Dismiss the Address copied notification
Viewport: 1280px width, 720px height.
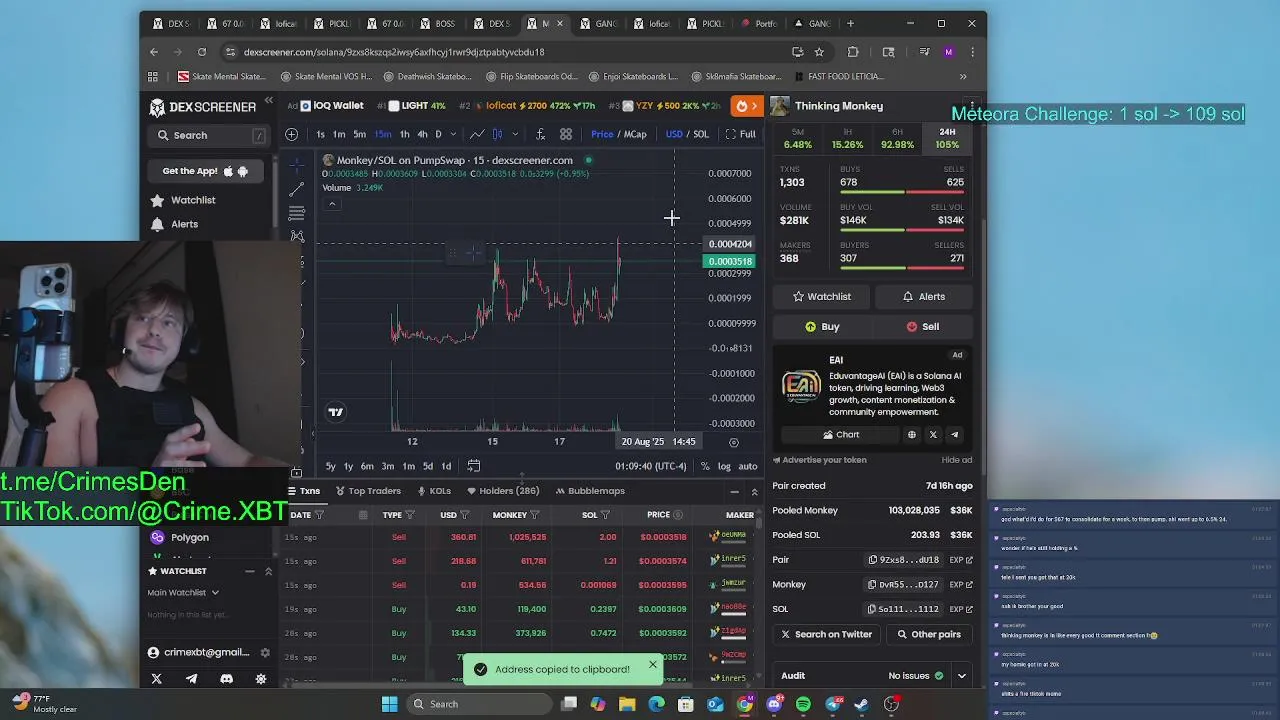[653, 664]
